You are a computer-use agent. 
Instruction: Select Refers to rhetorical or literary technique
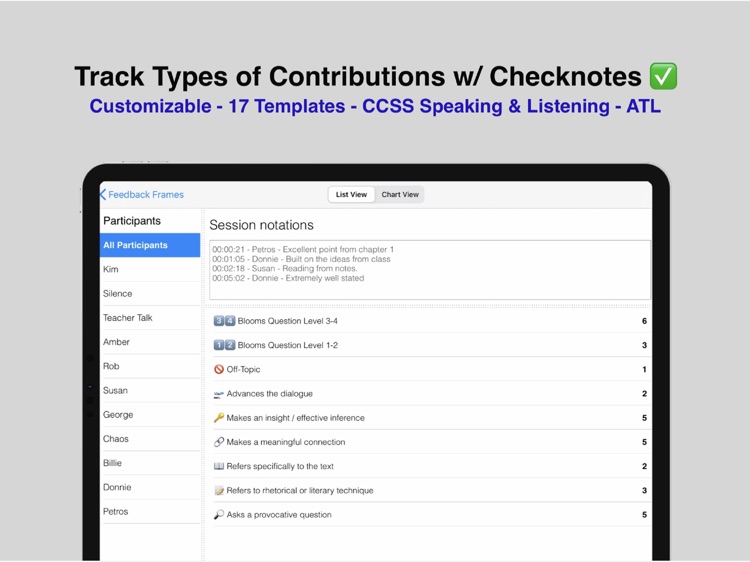pos(300,490)
